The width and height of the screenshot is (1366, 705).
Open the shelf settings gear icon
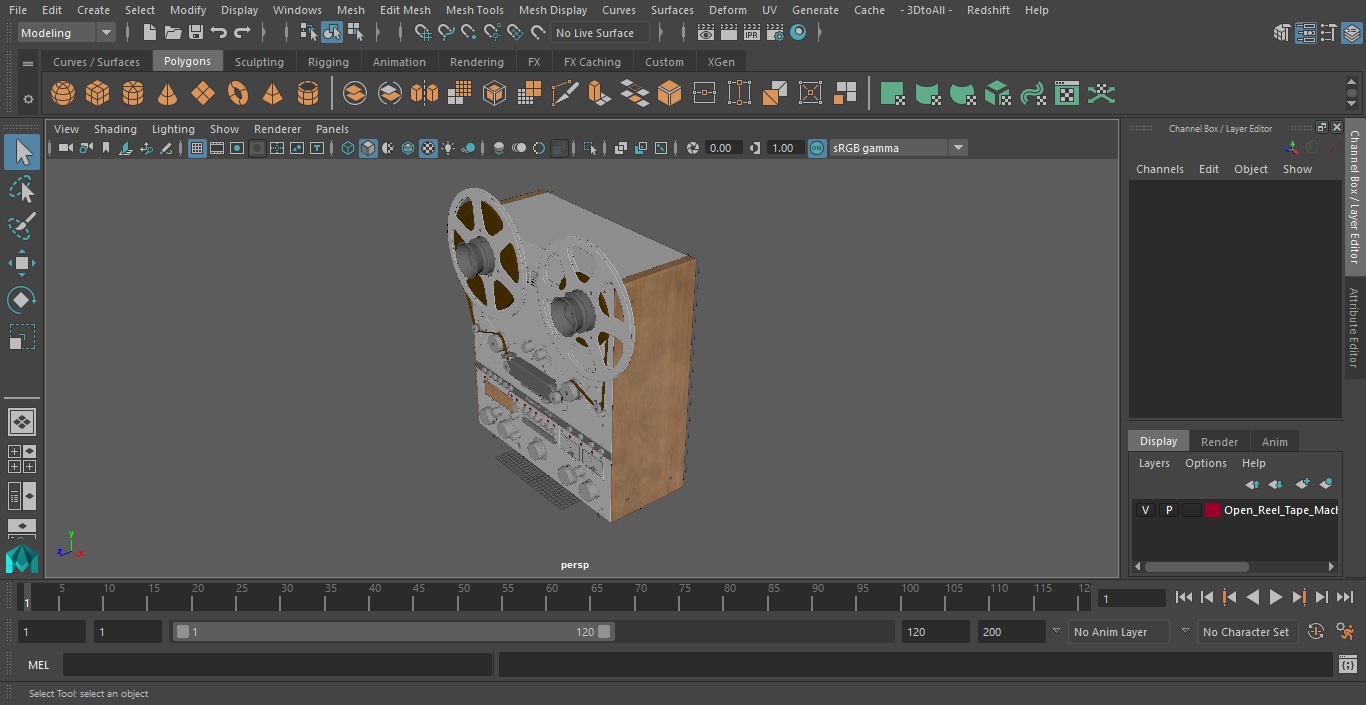[28, 98]
